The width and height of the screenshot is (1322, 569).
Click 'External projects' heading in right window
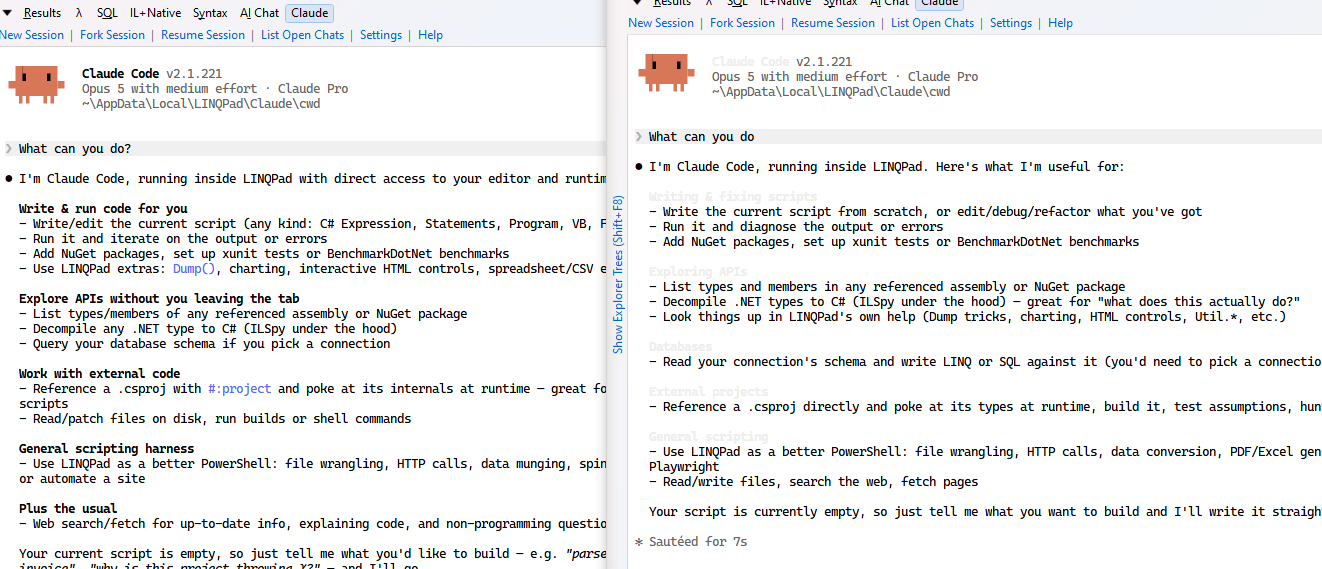[709, 392]
